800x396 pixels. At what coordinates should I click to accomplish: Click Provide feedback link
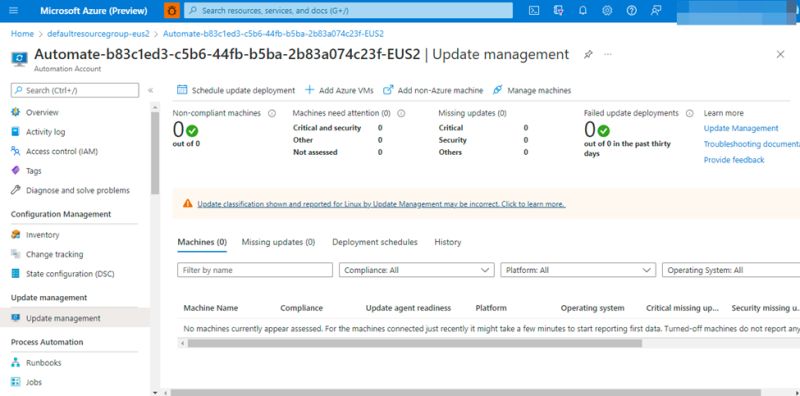(734, 160)
